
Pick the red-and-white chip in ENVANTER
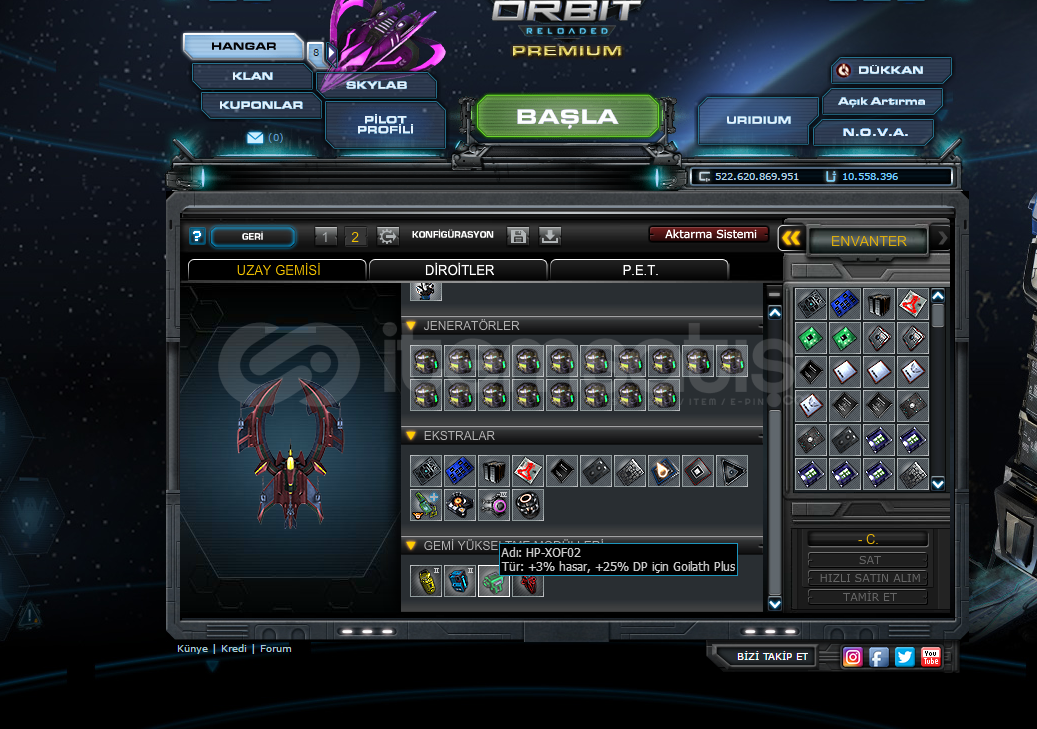913,304
